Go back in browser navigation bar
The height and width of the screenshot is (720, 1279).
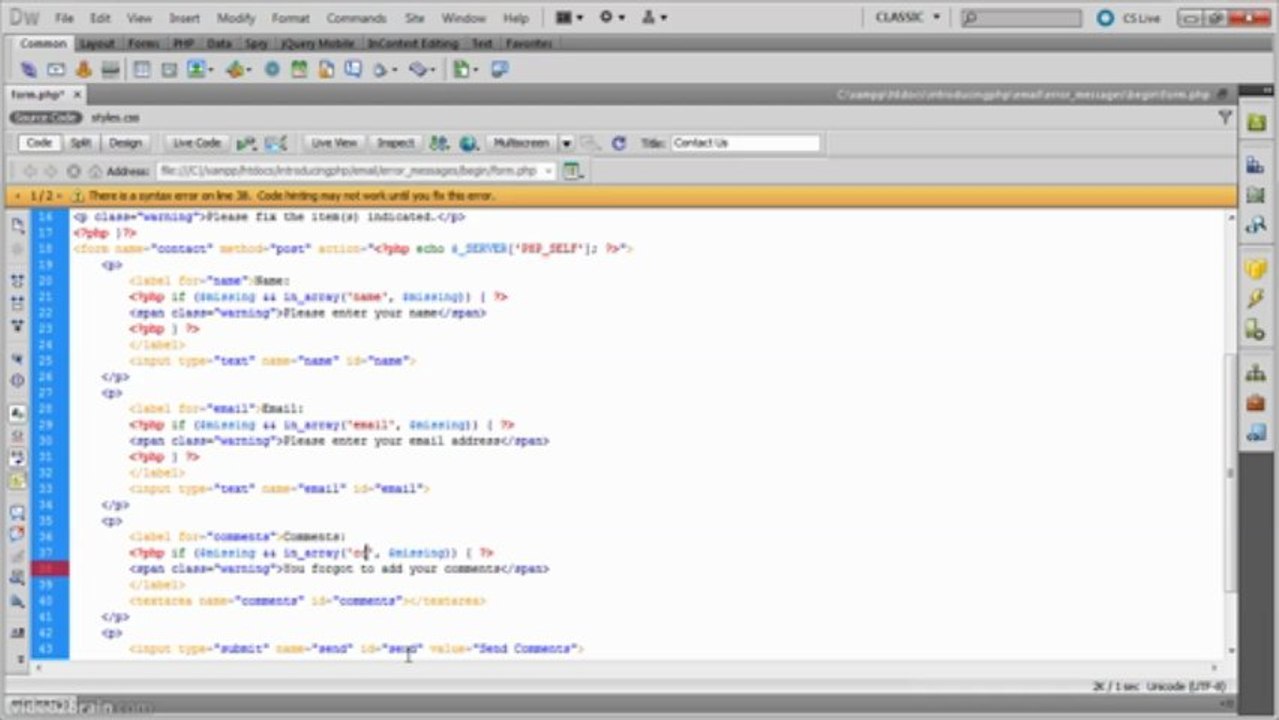point(29,171)
